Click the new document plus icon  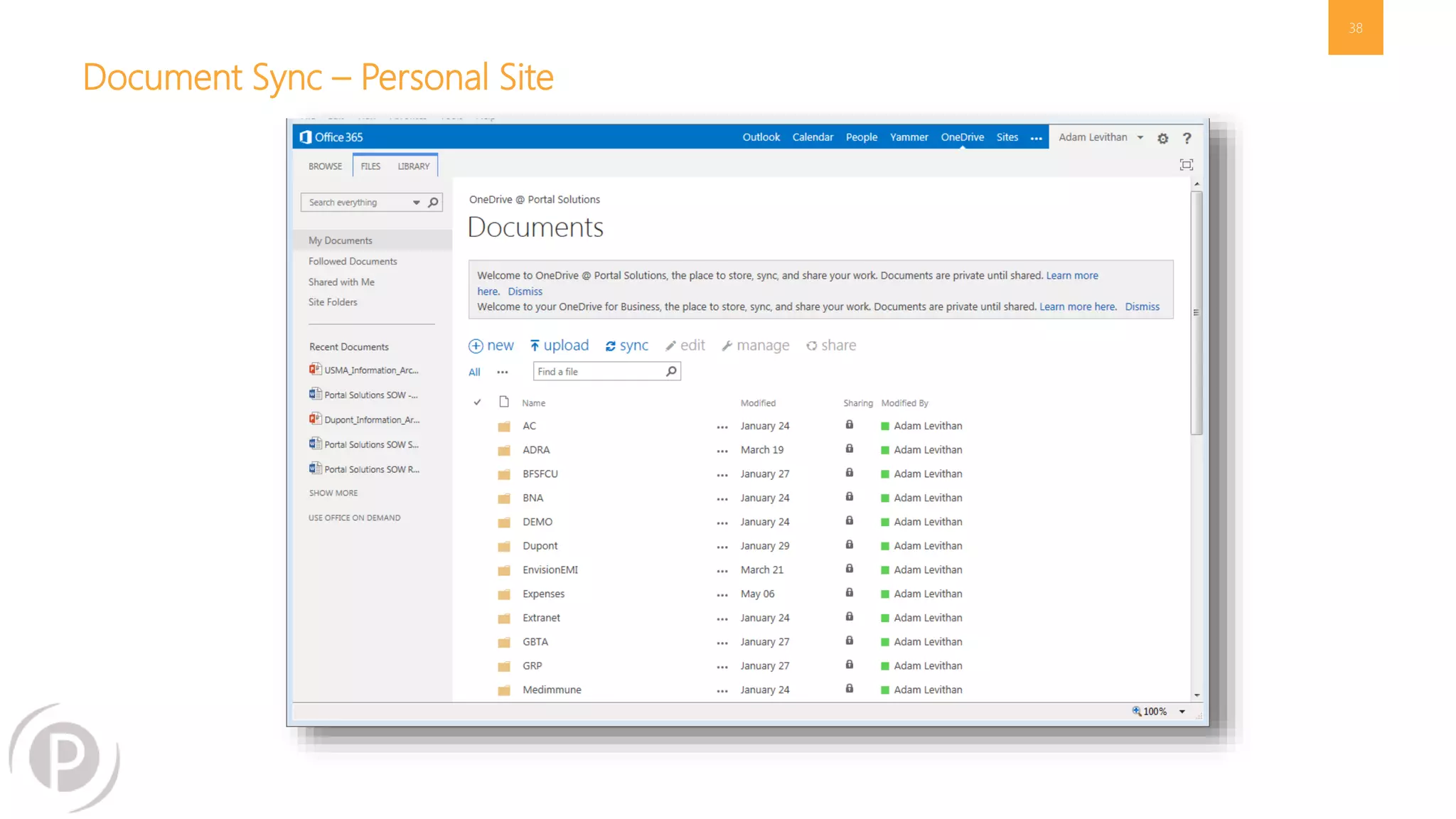476,346
